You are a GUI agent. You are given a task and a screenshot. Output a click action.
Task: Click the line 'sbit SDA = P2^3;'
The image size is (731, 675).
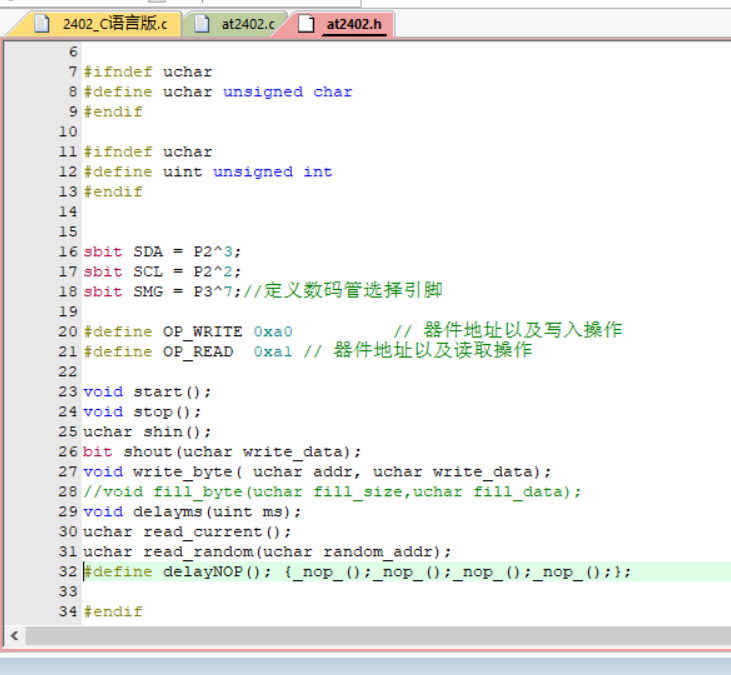click(x=162, y=252)
